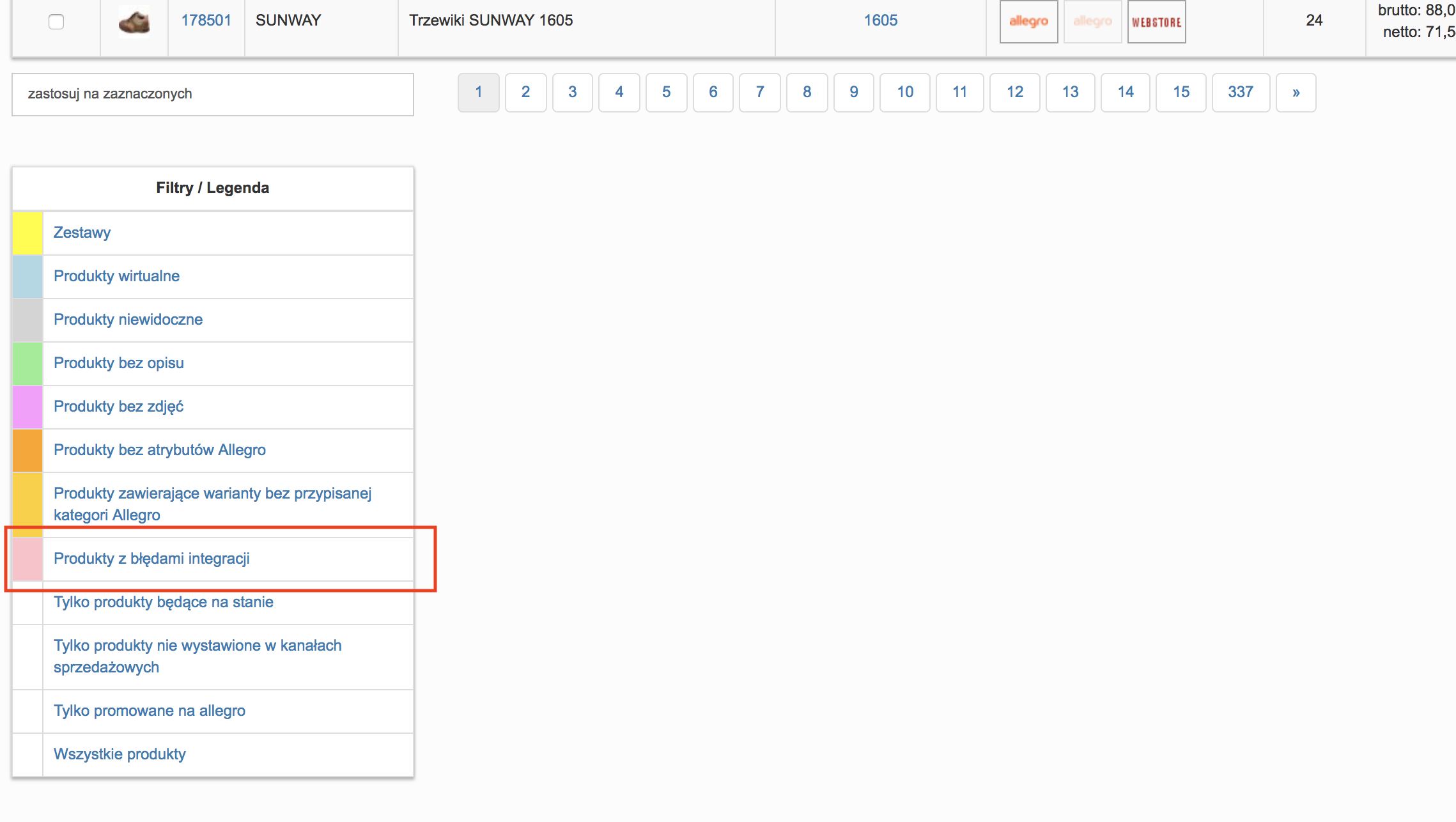Open 'zastosuj na zaznaczonych' dropdown
1456x822 pixels.
(212, 94)
